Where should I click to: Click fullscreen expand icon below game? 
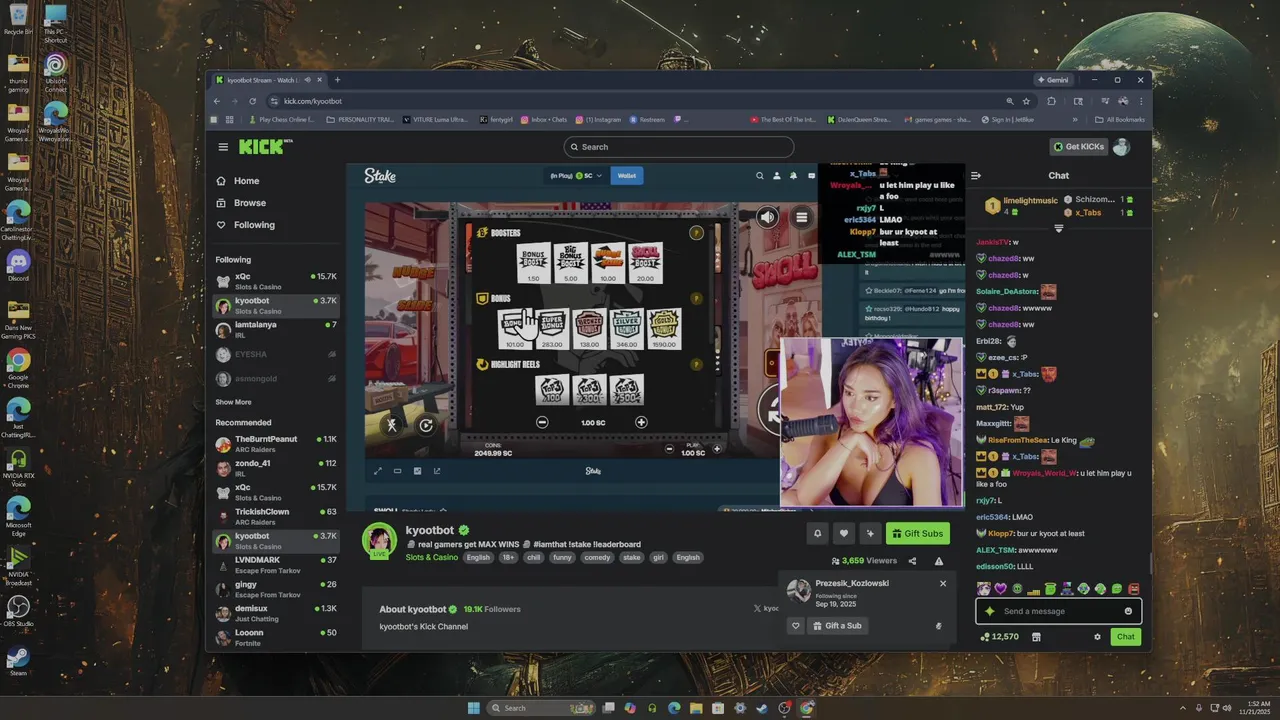pyautogui.click(x=377, y=471)
